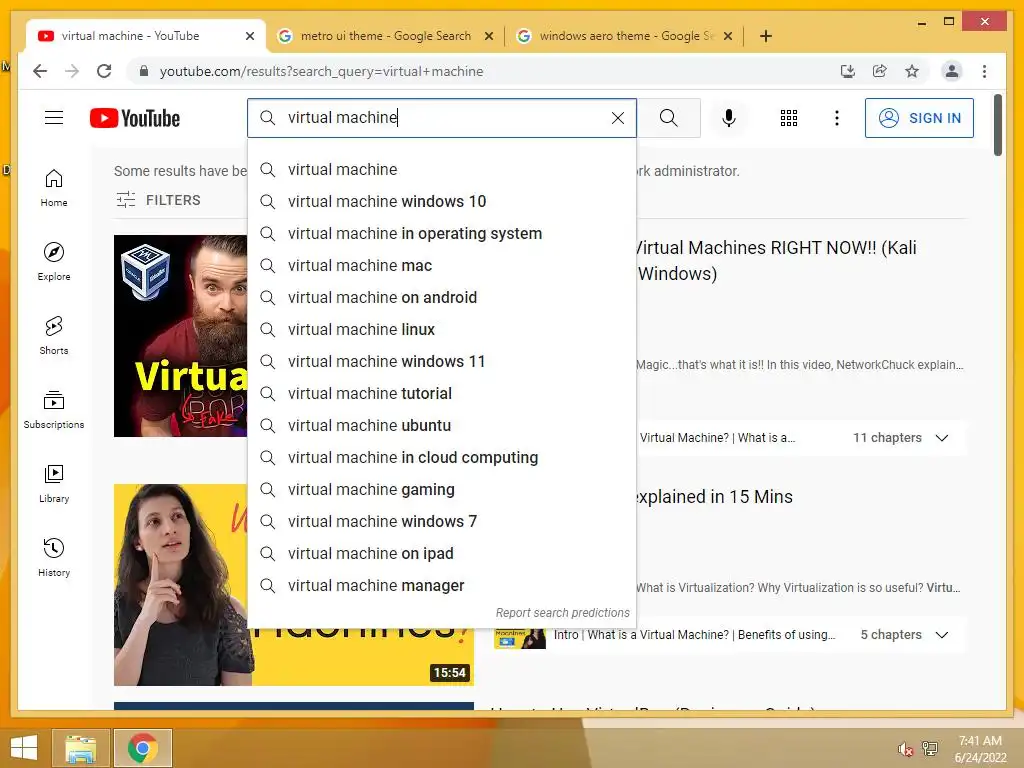
Task: Click the browser forward arrow
Action: pyautogui.click(x=72, y=71)
